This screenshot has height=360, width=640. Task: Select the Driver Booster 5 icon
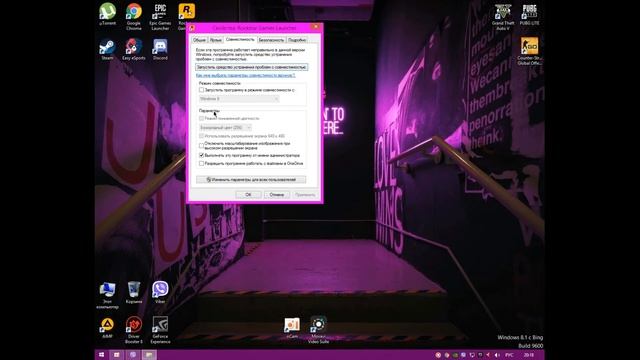click(134, 330)
